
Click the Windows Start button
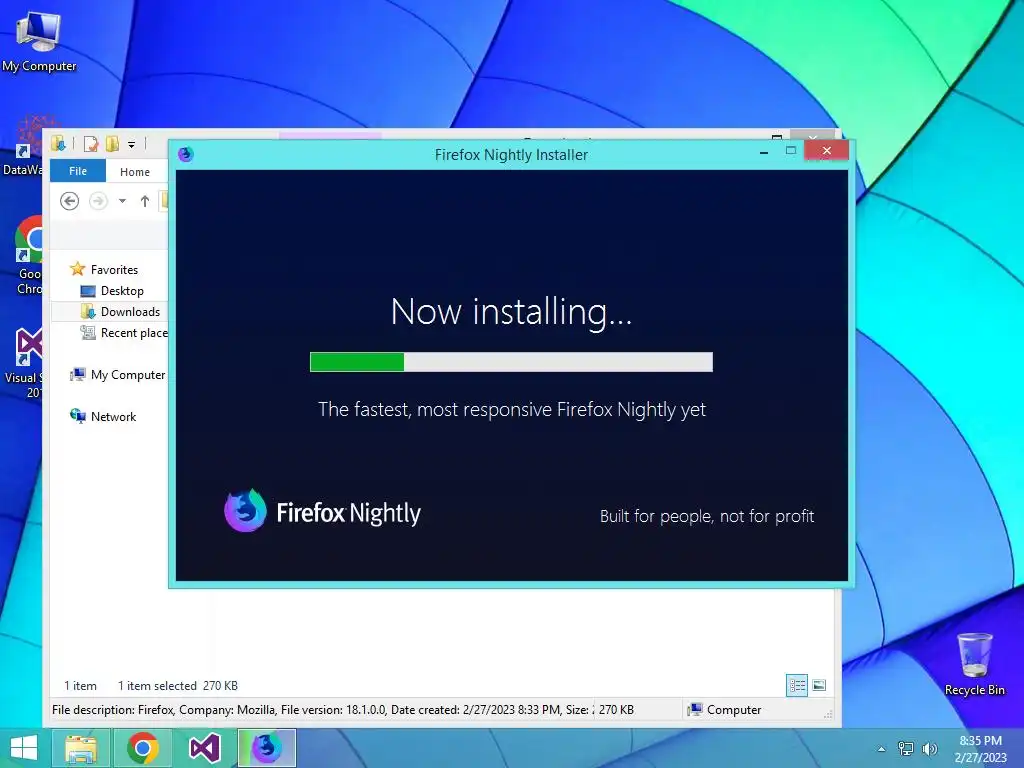tap(24, 748)
